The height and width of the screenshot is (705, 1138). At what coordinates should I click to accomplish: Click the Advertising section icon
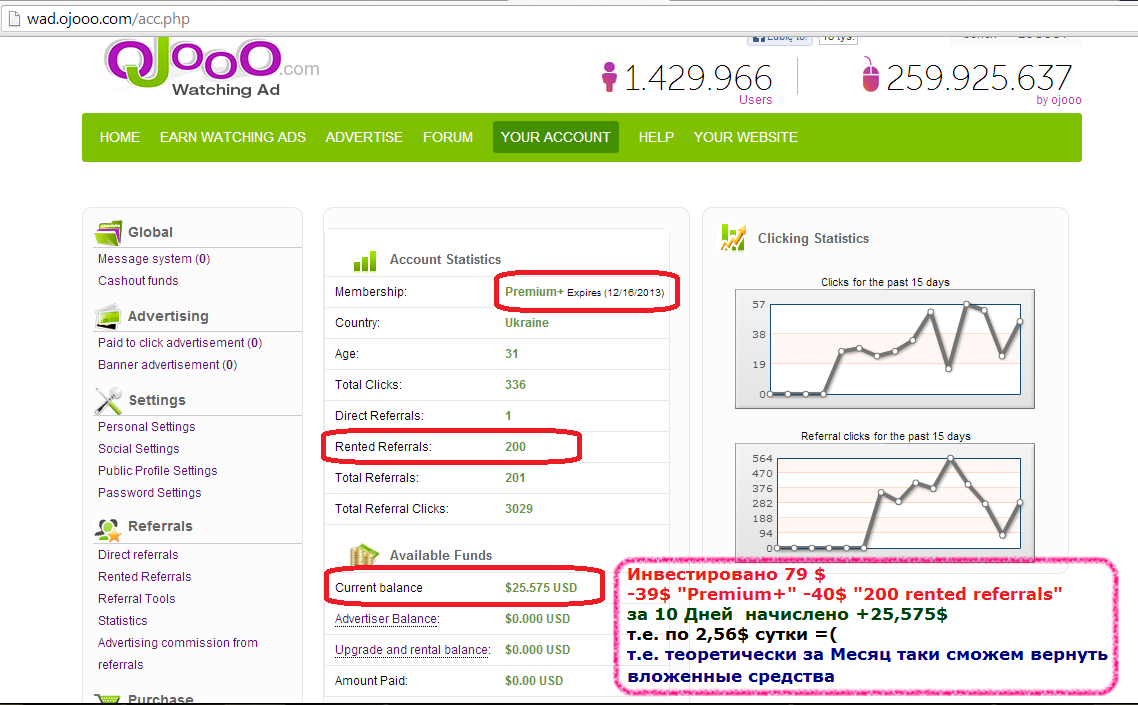pyautogui.click(x=107, y=317)
